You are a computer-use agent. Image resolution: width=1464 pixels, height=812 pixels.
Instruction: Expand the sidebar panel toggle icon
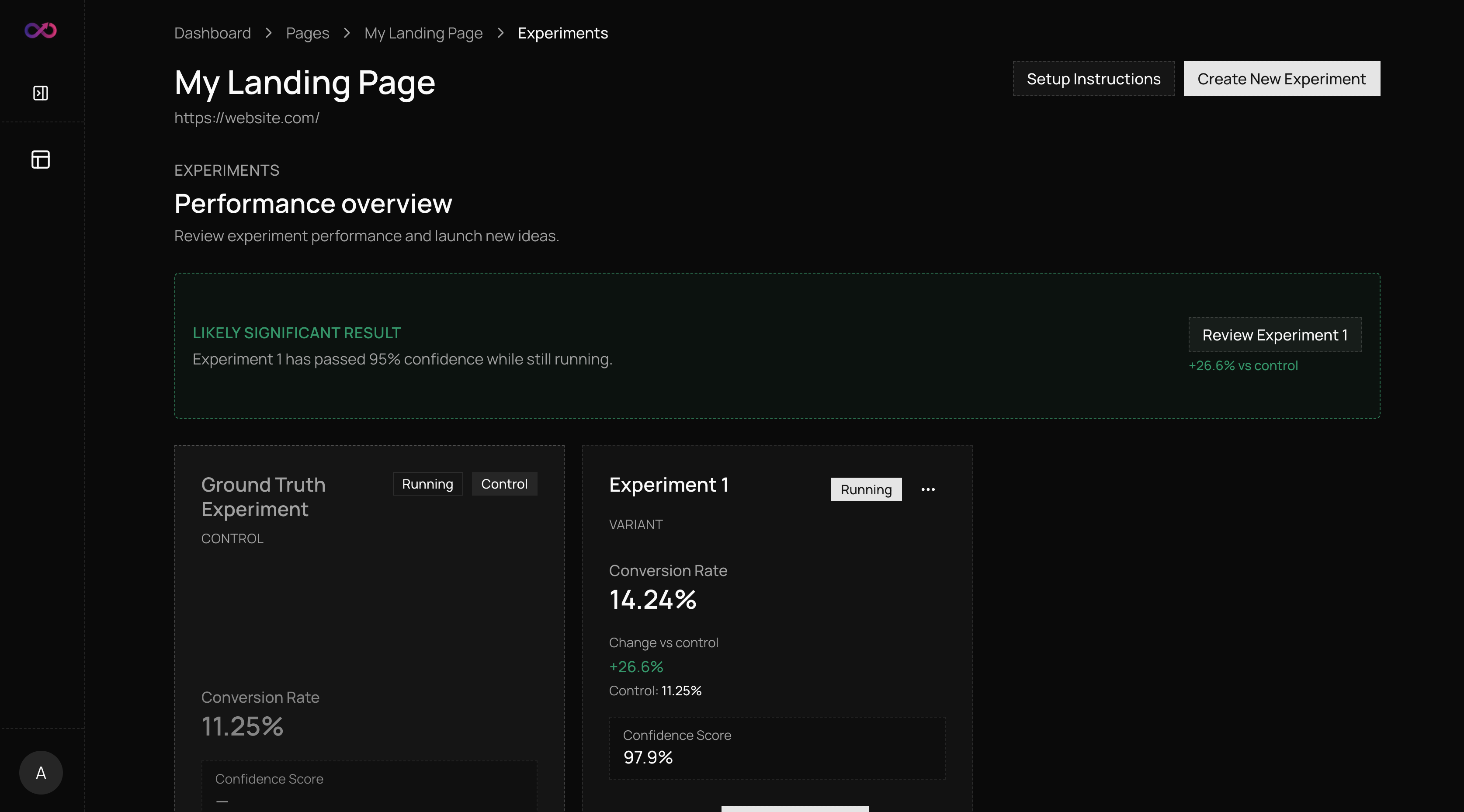pyautogui.click(x=40, y=93)
